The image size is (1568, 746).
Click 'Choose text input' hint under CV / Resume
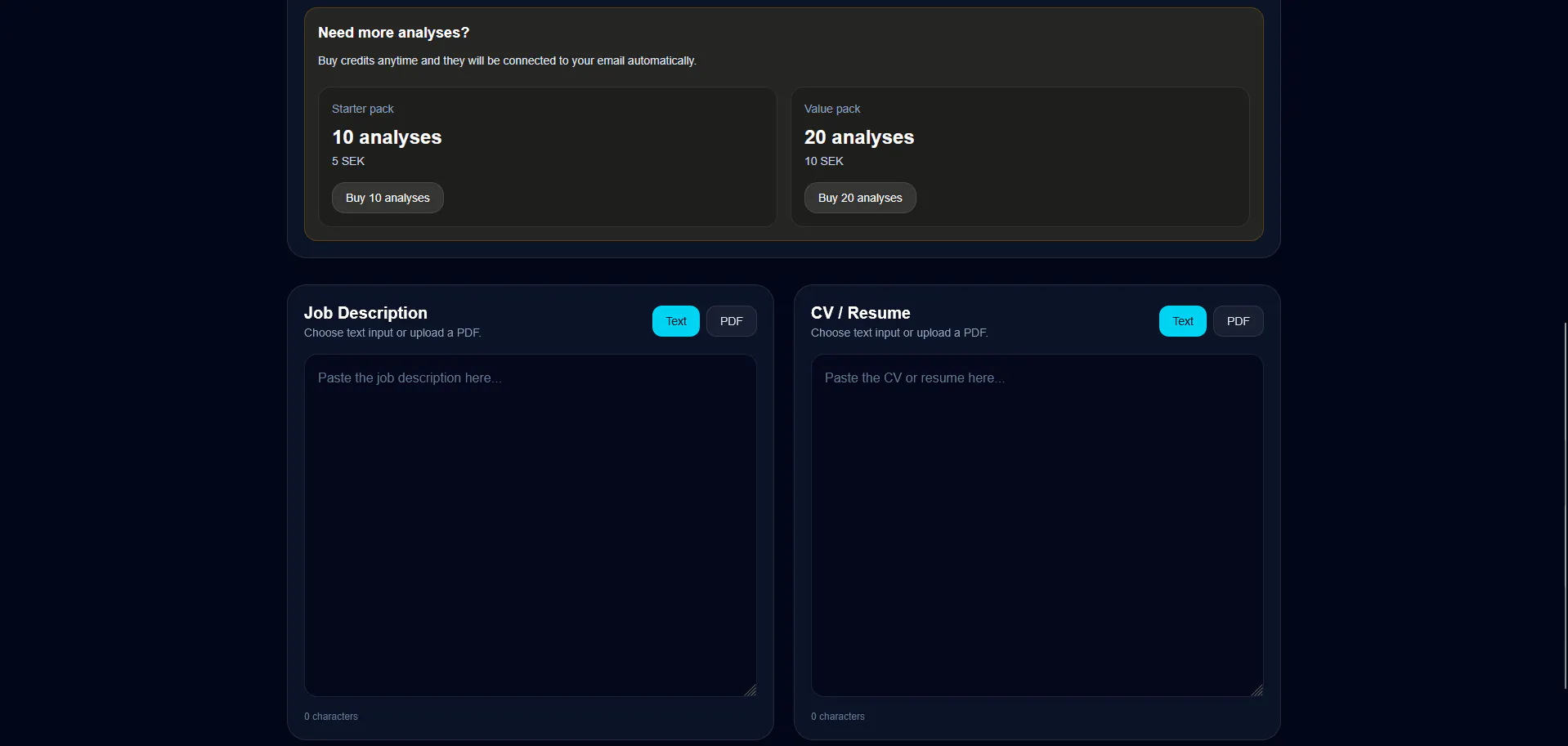coord(899,333)
